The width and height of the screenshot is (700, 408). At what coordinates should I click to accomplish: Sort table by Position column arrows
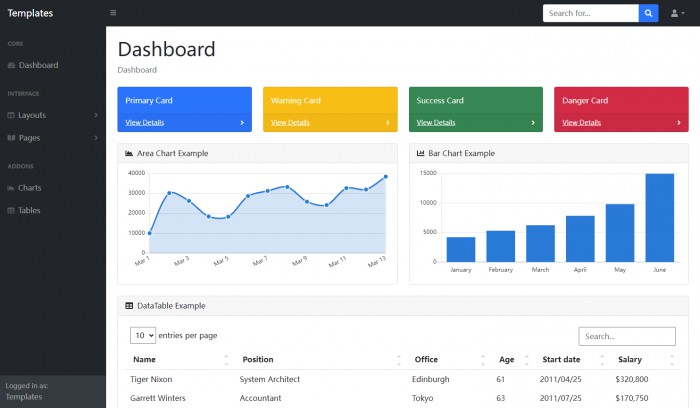[399, 360]
